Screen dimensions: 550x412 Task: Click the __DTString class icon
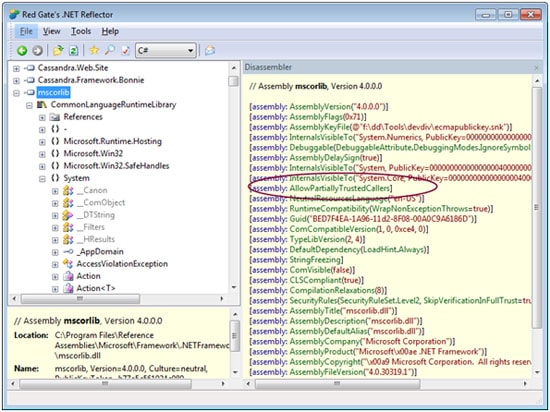coord(68,215)
